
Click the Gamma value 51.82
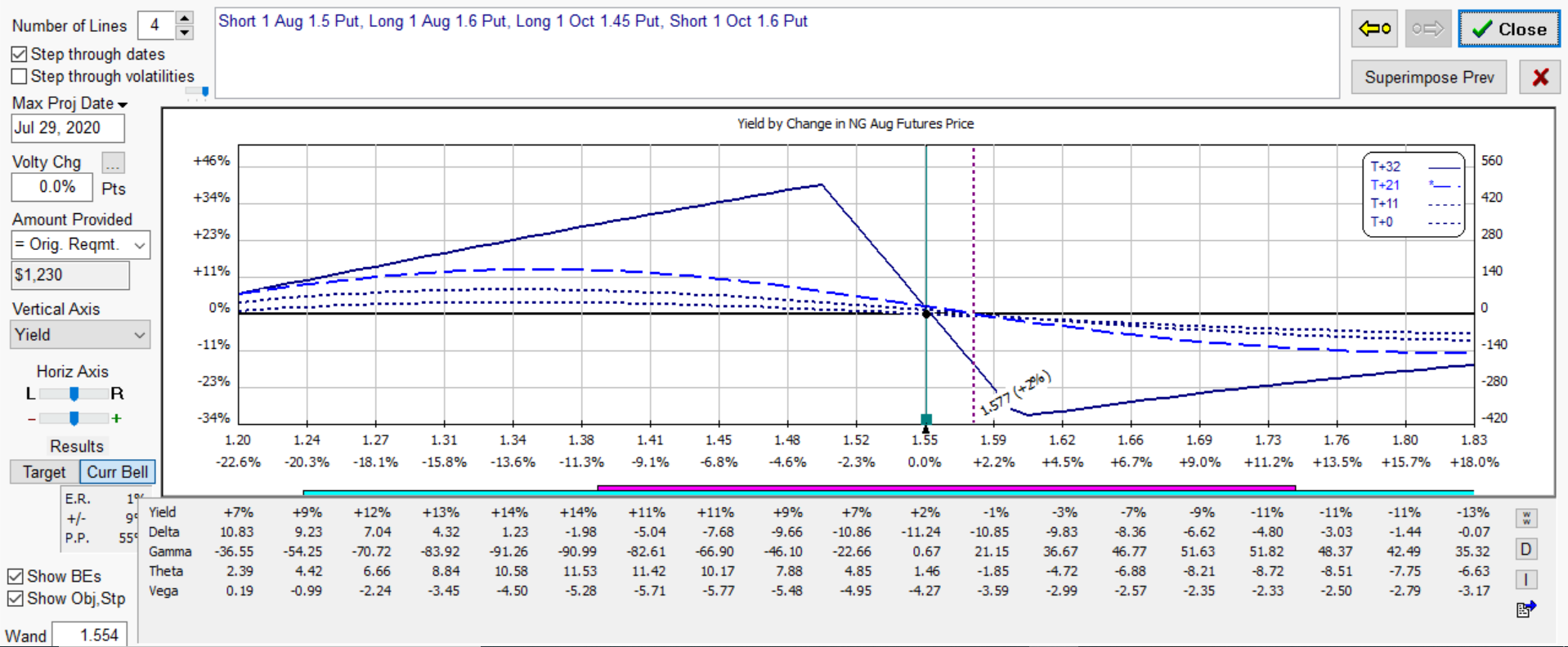(1266, 551)
